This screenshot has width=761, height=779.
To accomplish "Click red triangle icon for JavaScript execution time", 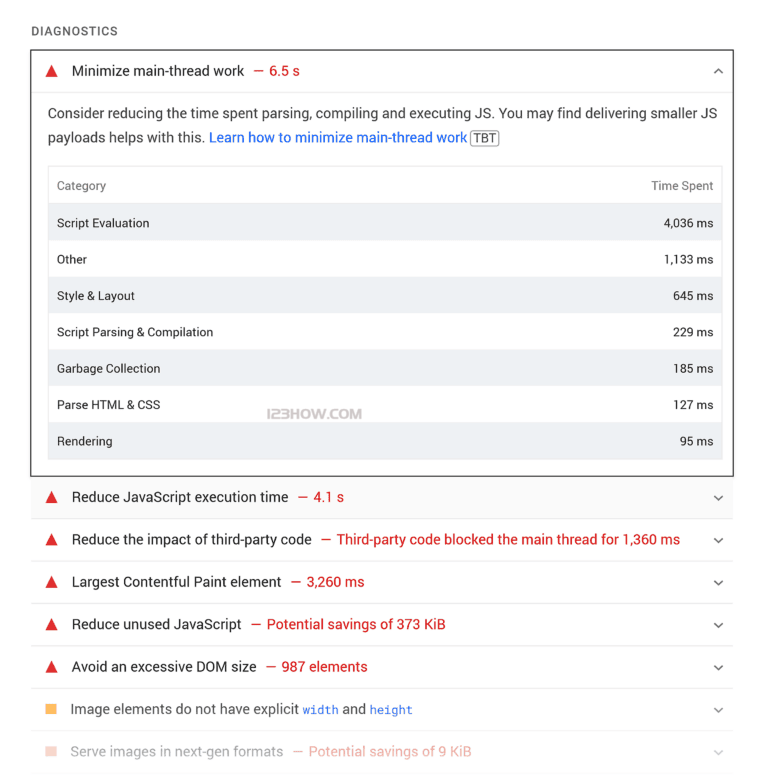I will tap(51, 498).
